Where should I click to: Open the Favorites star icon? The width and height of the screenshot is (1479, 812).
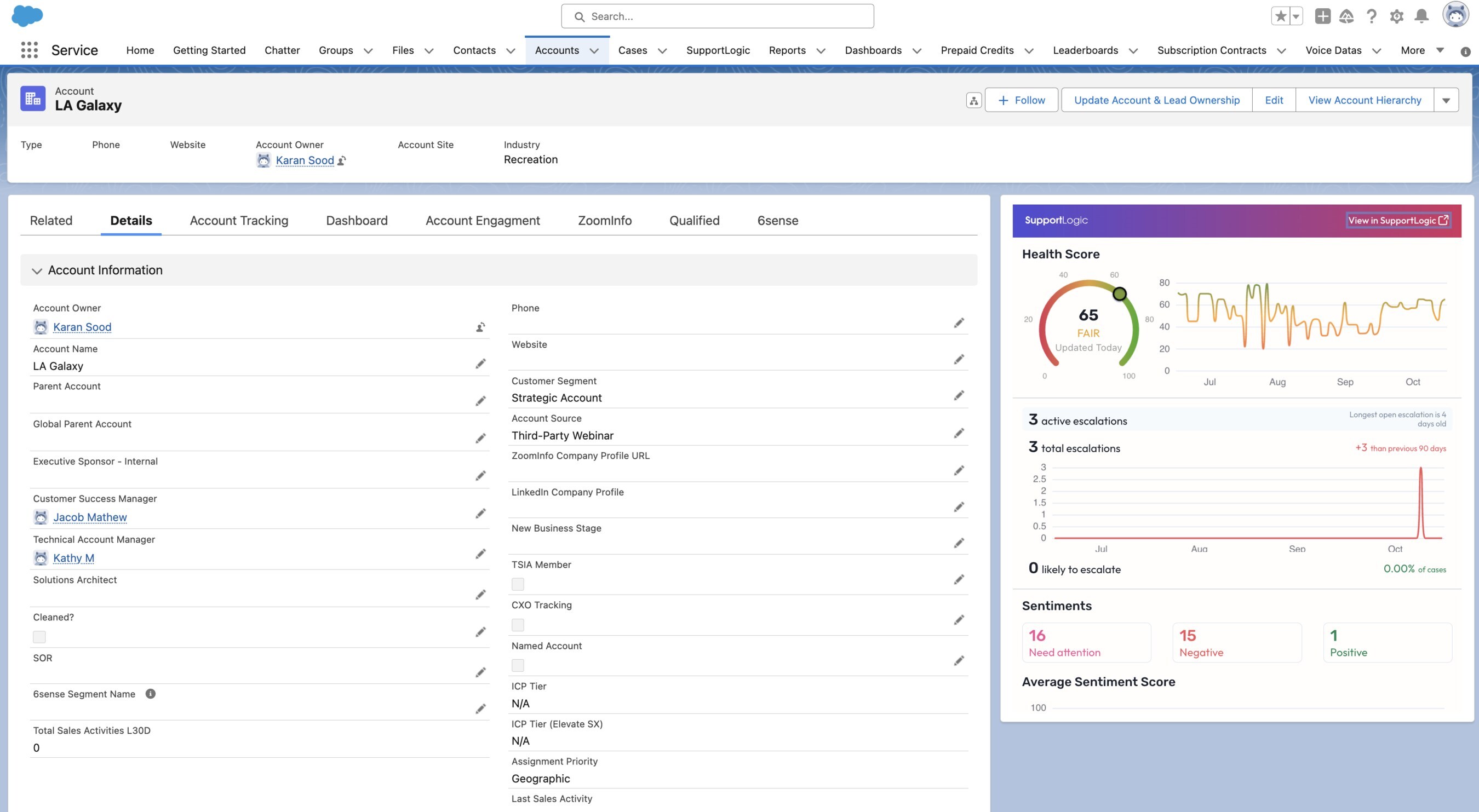pos(1280,16)
